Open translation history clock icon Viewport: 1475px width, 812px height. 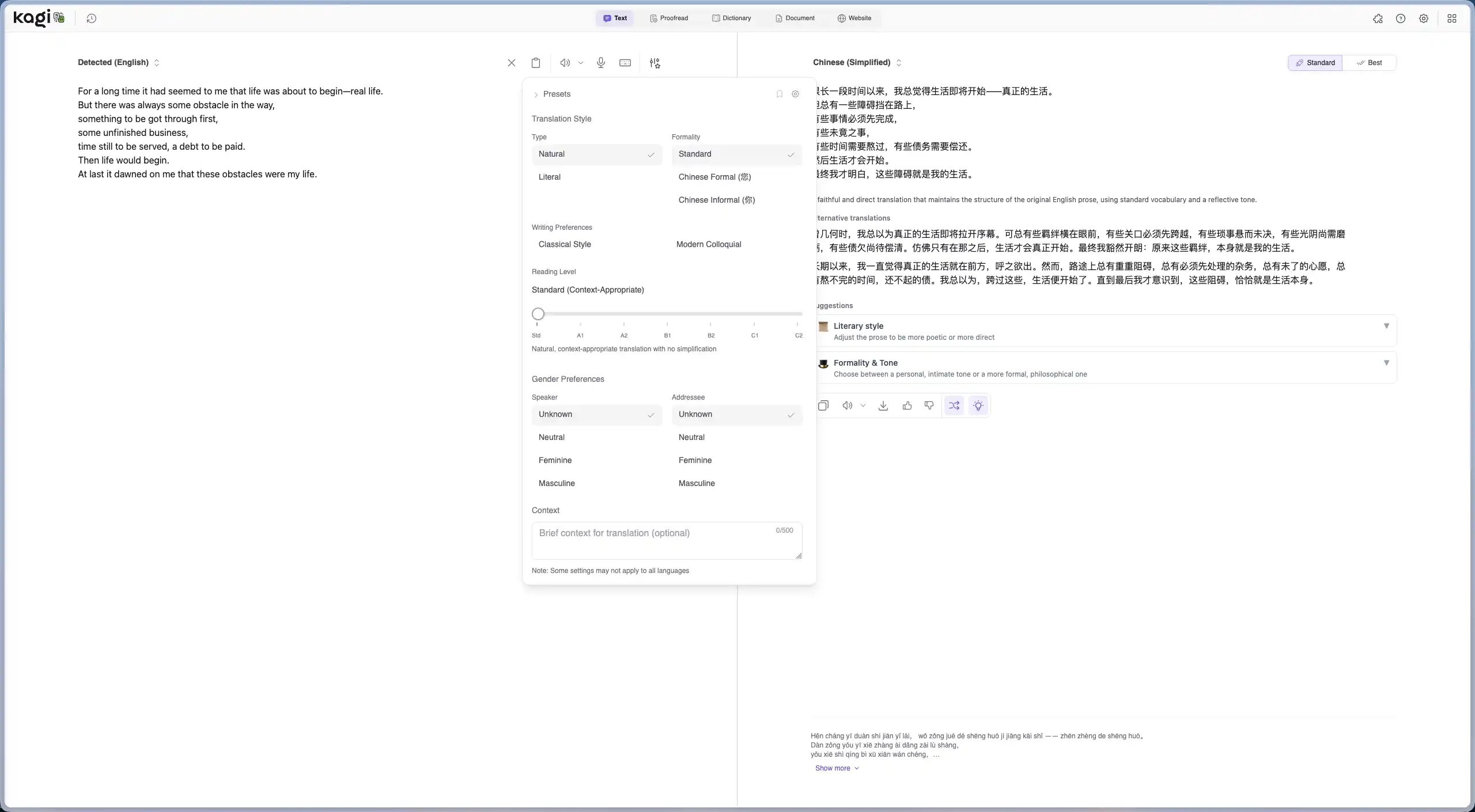(91, 18)
